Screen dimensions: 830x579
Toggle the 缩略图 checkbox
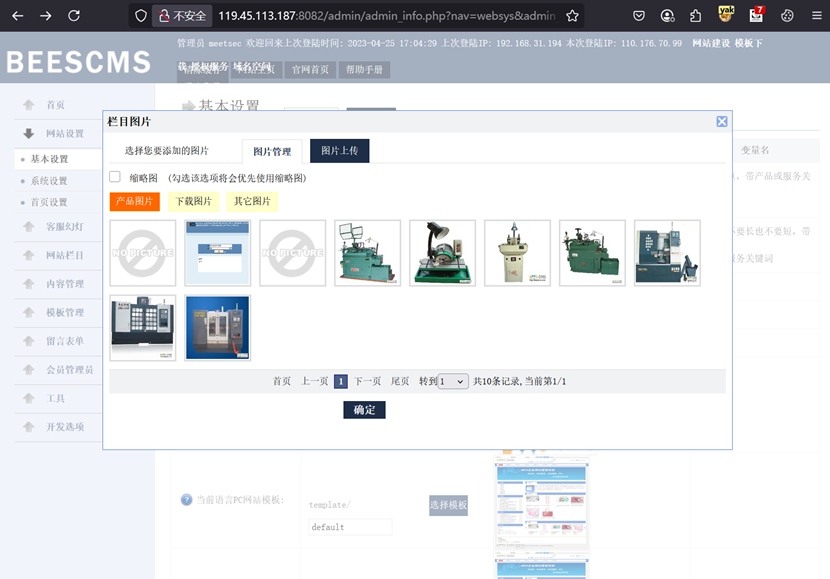(x=115, y=177)
